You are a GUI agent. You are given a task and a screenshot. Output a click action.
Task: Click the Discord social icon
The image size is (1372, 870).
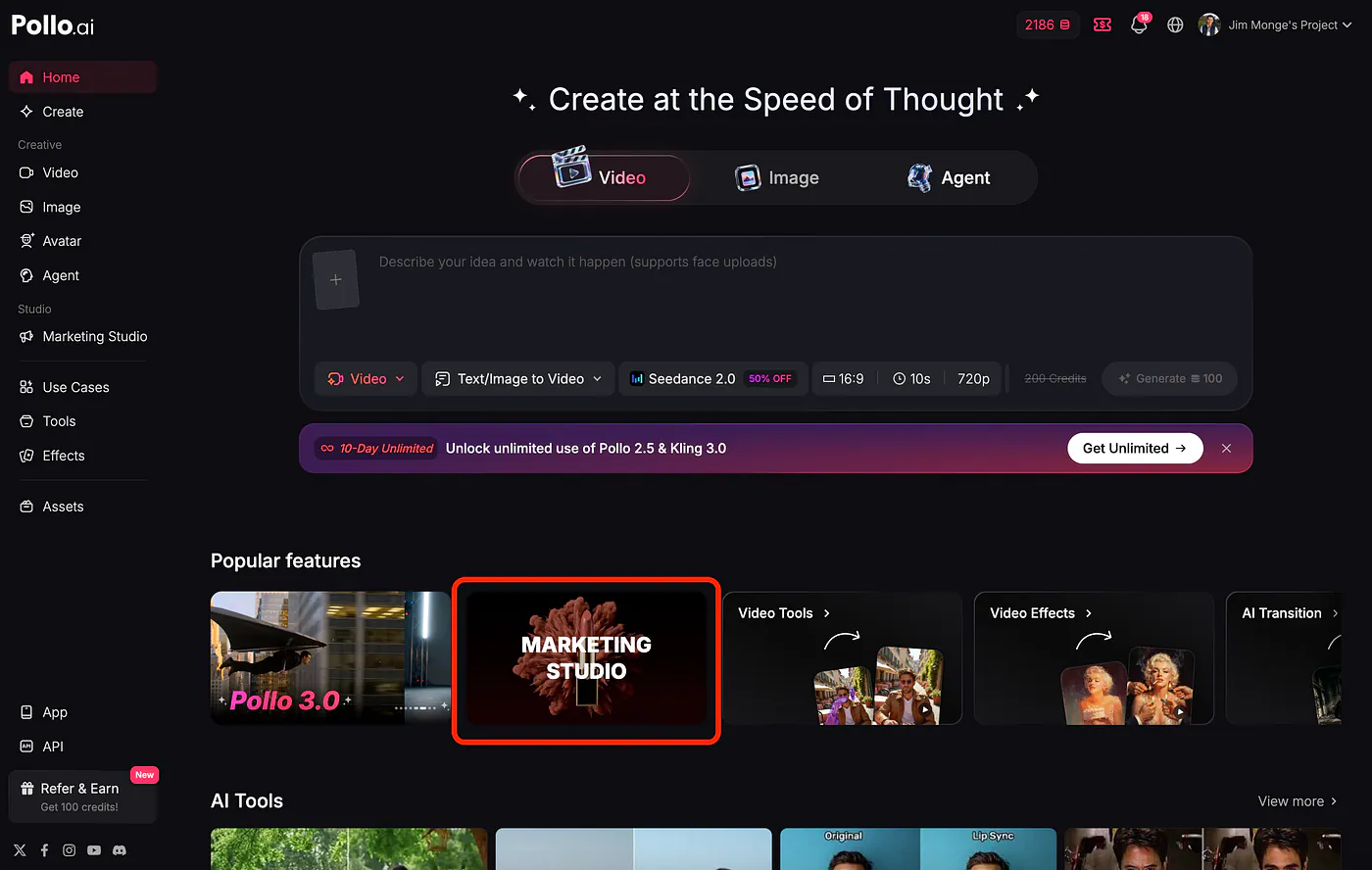119,850
